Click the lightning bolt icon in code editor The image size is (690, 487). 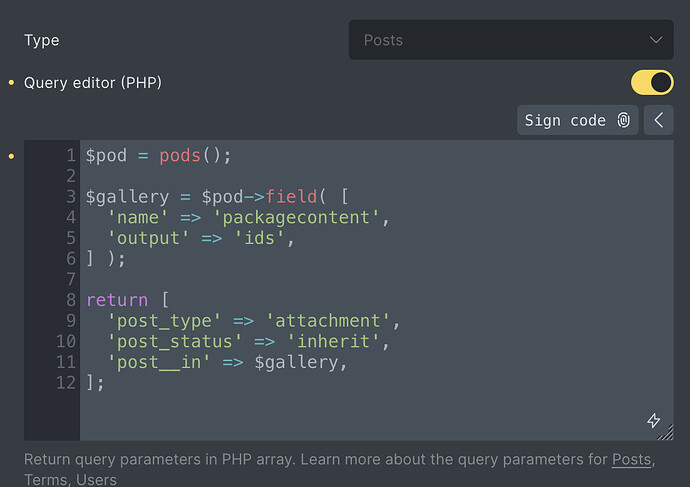point(653,421)
